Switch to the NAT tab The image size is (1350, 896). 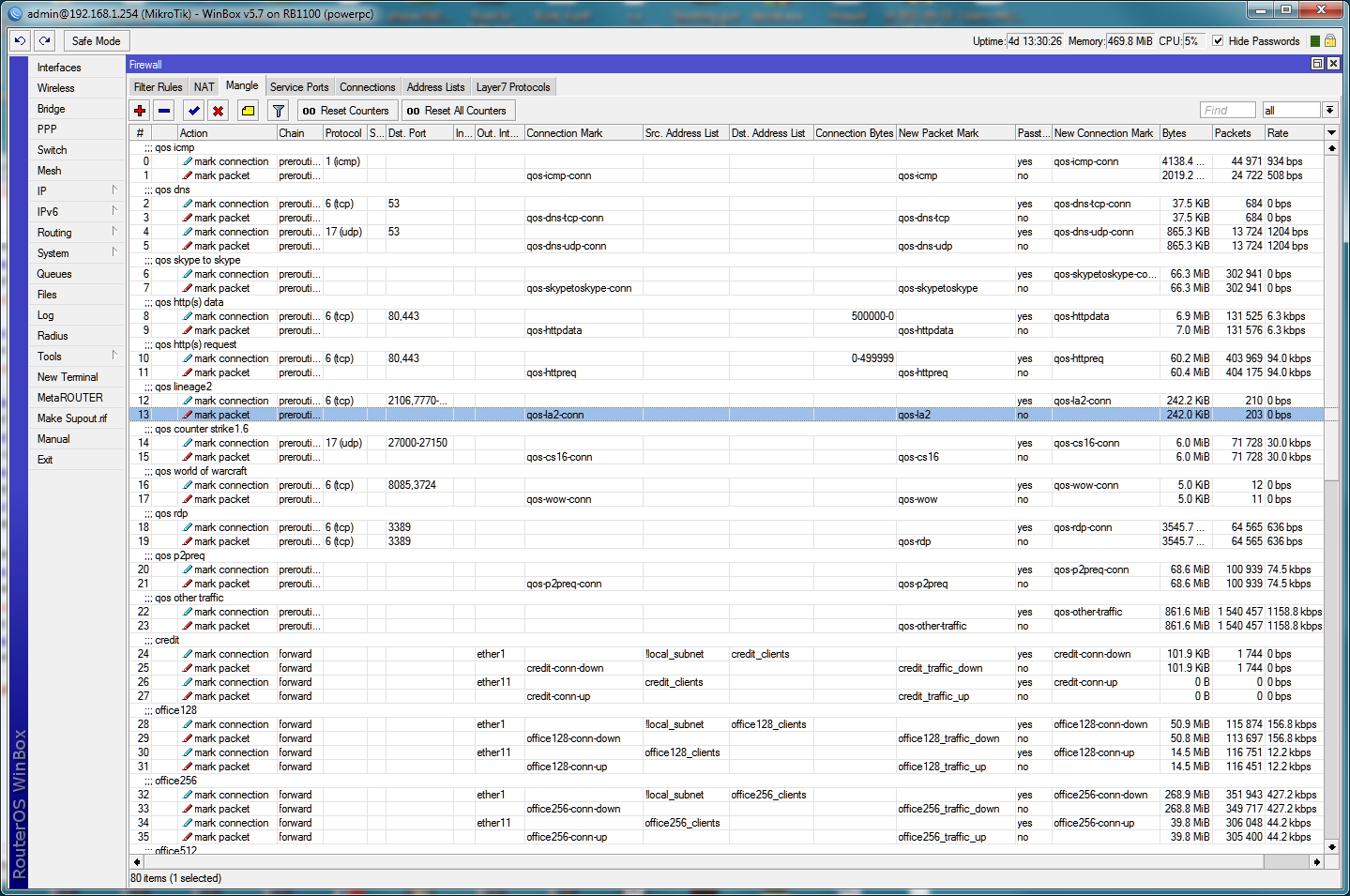205,87
